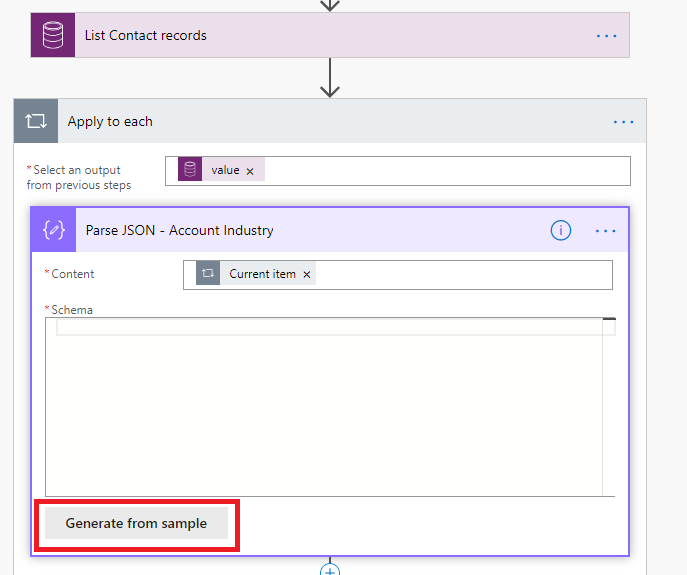This screenshot has width=687, height=575.
Task: Click the List Contact records database icon
Action: click(53, 35)
